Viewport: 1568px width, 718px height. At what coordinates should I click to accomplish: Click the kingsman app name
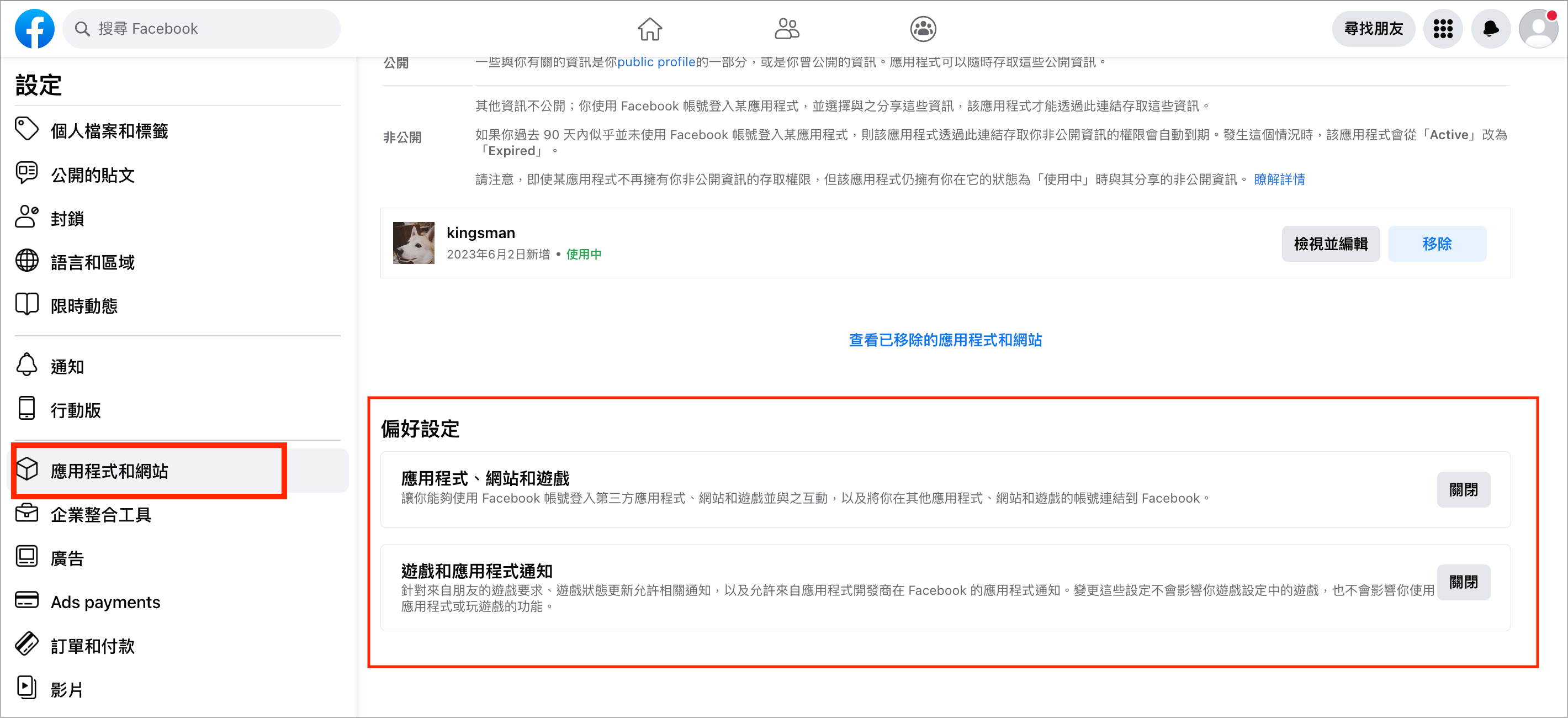tap(481, 233)
